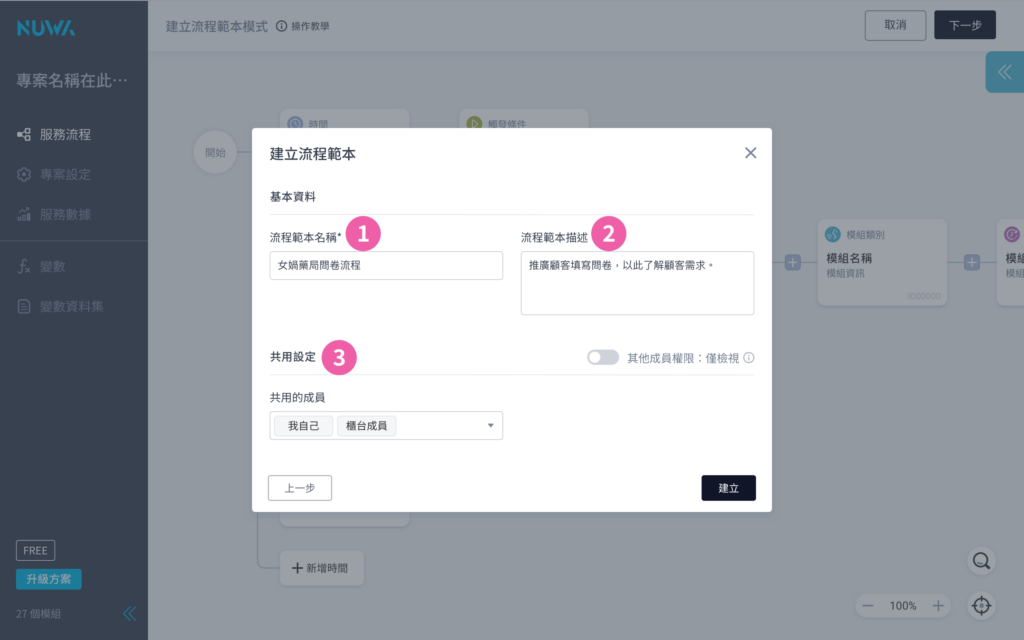Click the 升級方案 upgrade button
The height and width of the screenshot is (640, 1024).
pos(49,580)
